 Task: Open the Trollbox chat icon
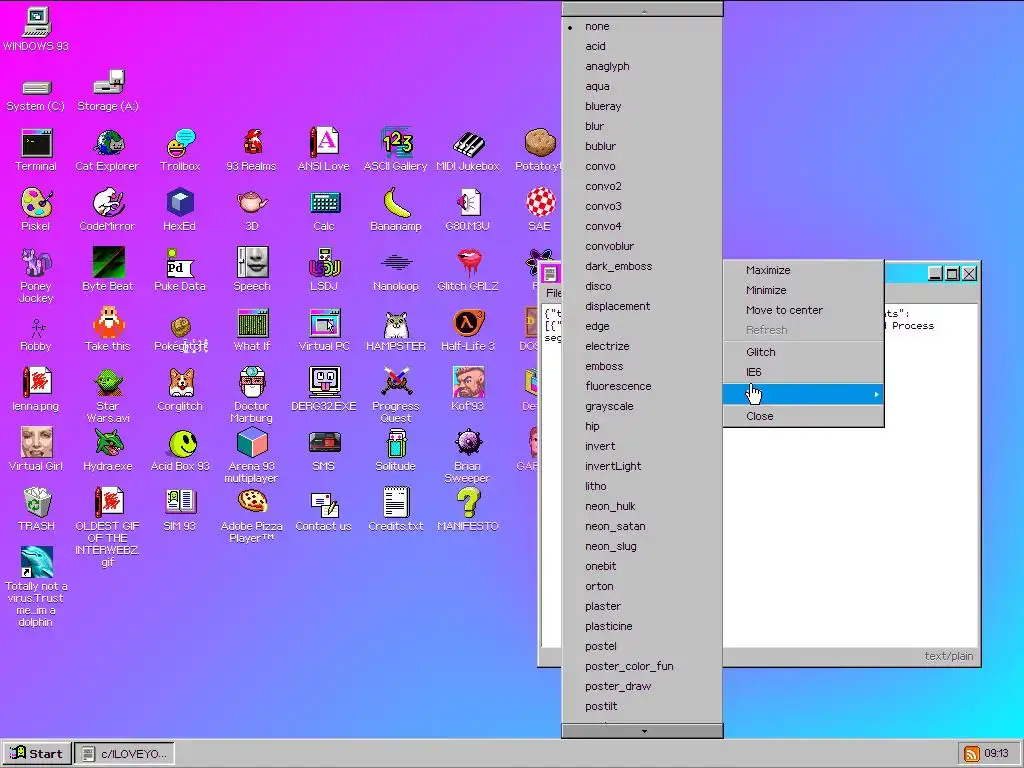click(x=180, y=150)
